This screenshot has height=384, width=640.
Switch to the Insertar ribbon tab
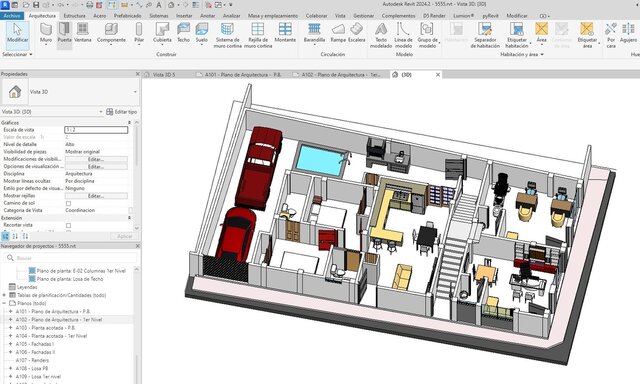(x=184, y=16)
